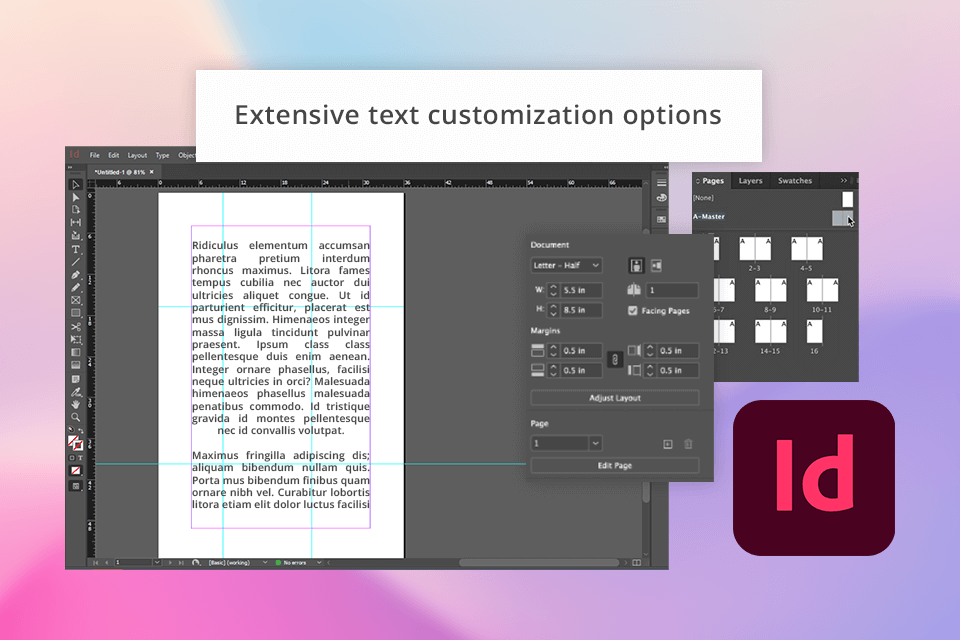The image size is (960, 640).
Task: Click the Stroke color swatch in toolbox
Action: click(78, 446)
